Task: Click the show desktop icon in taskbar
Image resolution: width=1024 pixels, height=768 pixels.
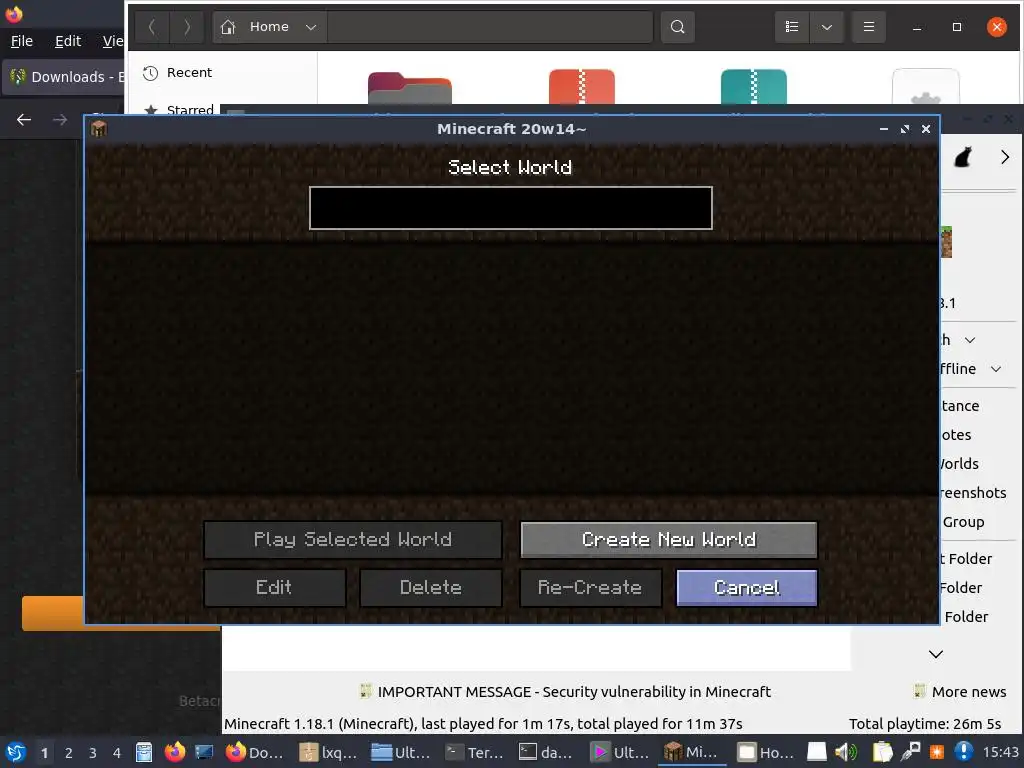Action: click(x=204, y=752)
